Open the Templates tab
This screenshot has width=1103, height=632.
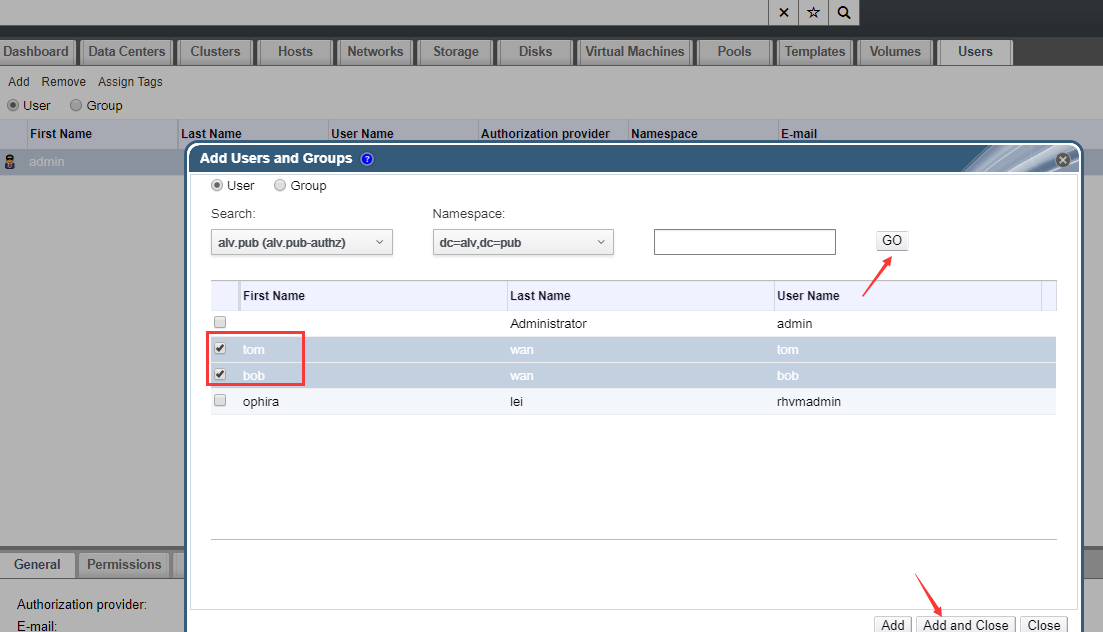tap(815, 52)
